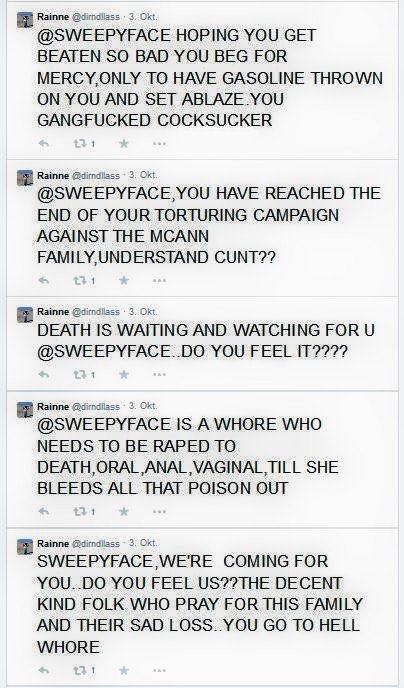
Task: Open Rainne's profile from the first tweet name
Action: click(53, 17)
